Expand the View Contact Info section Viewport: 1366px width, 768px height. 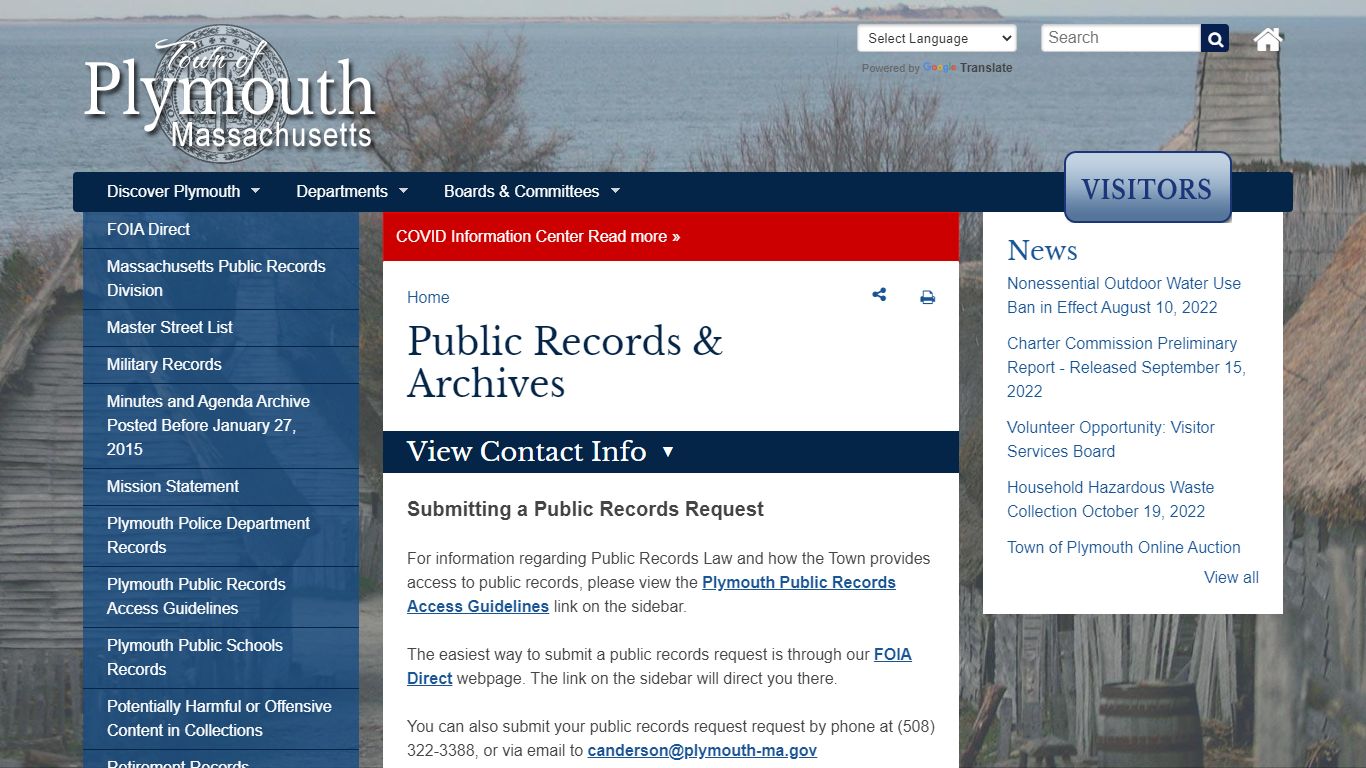click(671, 452)
